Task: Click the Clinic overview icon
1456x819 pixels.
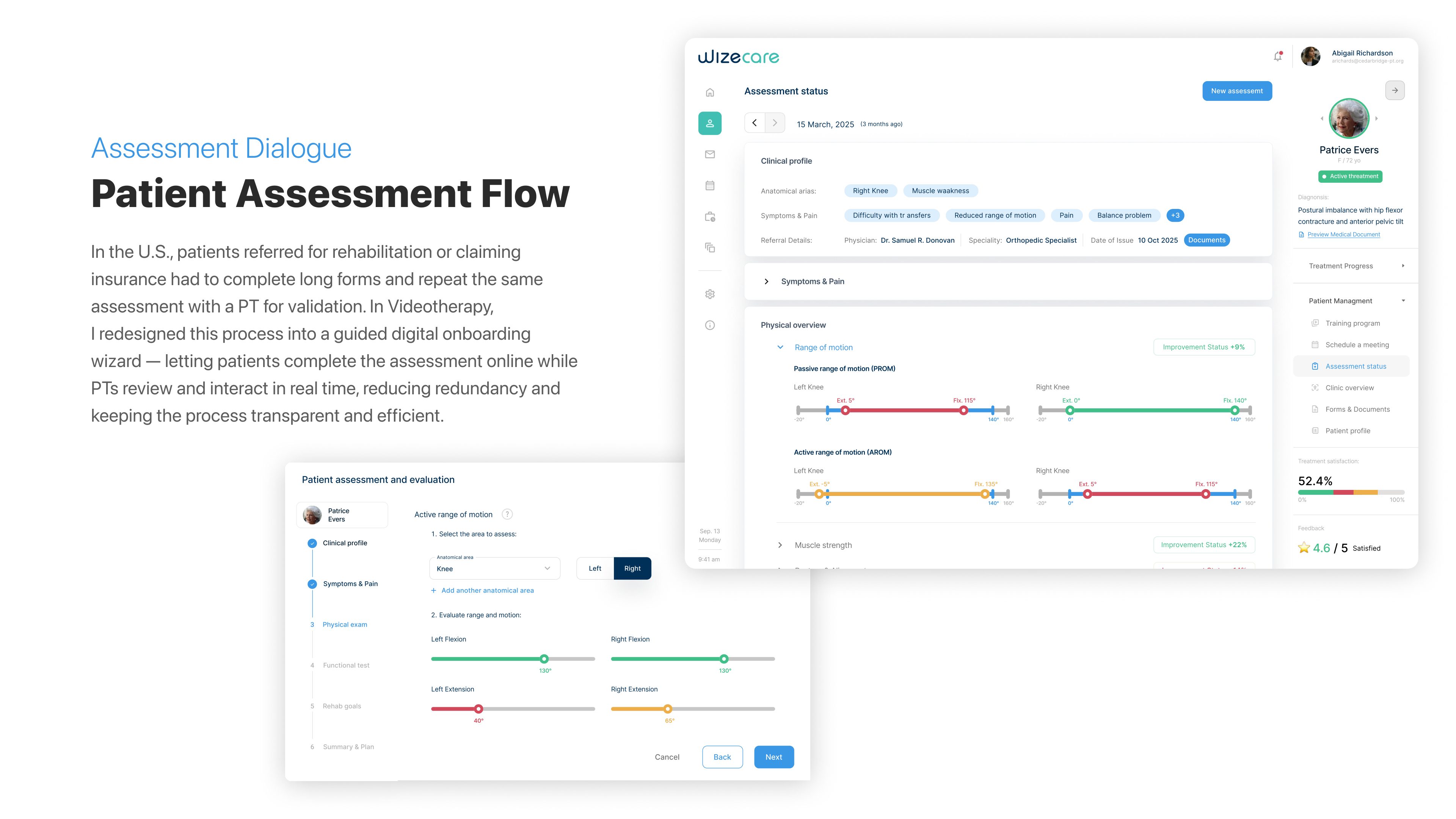Action: click(x=1315, y=388)
